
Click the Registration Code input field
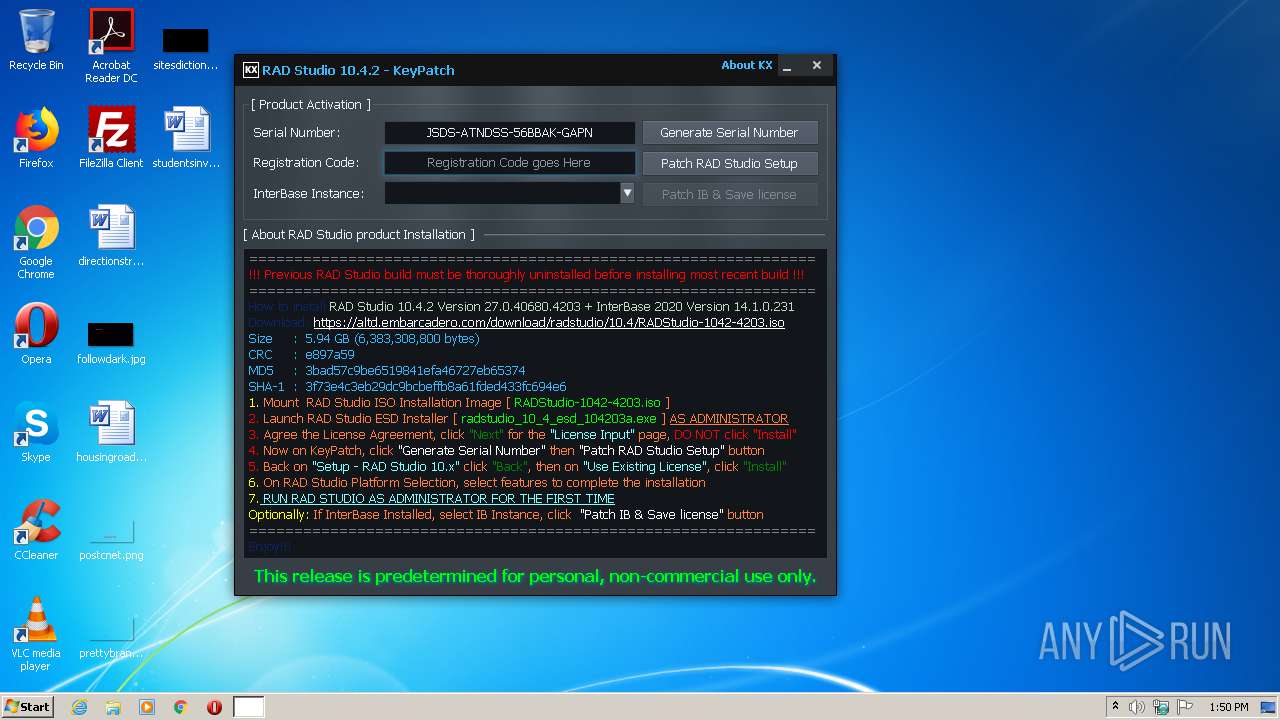(x=510, y=163)
